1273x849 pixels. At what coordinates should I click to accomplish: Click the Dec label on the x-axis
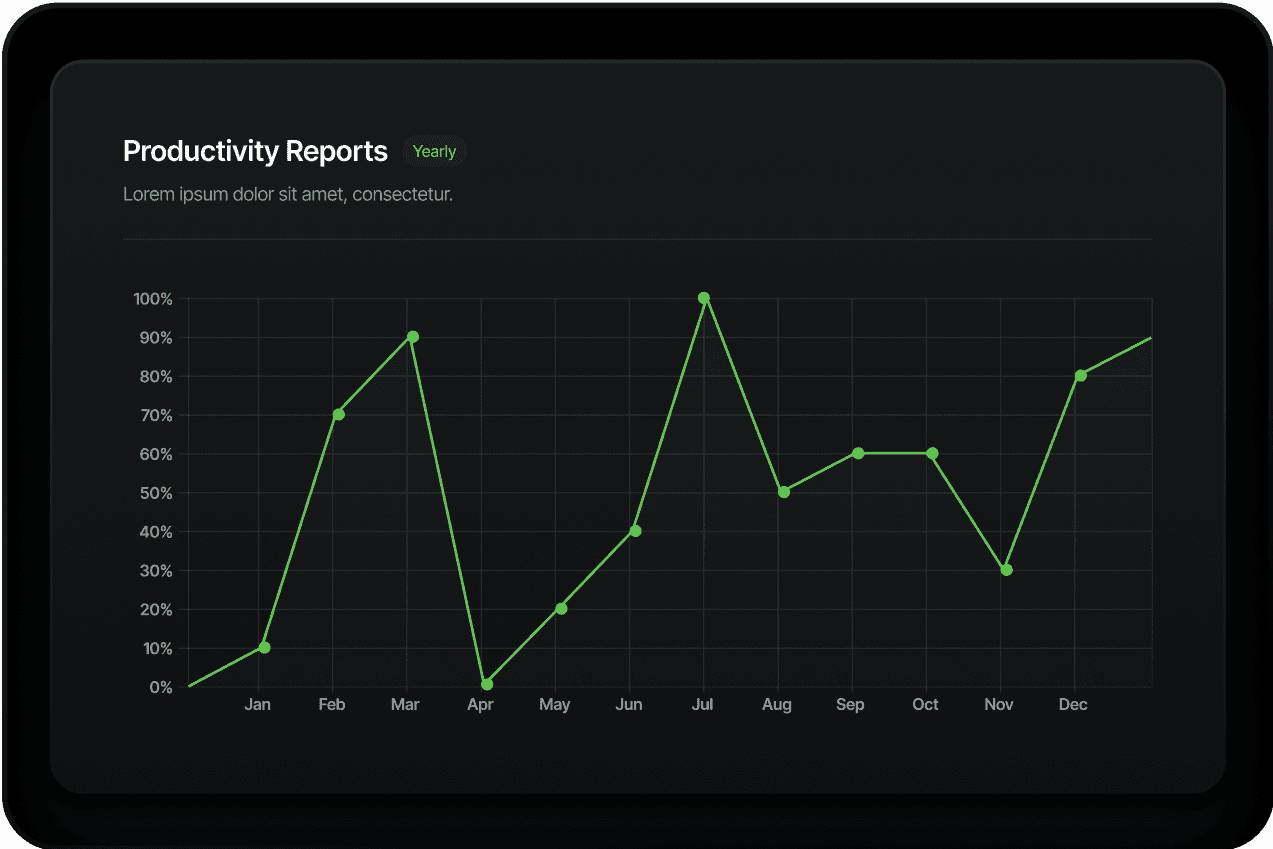tap(1073, 705)
